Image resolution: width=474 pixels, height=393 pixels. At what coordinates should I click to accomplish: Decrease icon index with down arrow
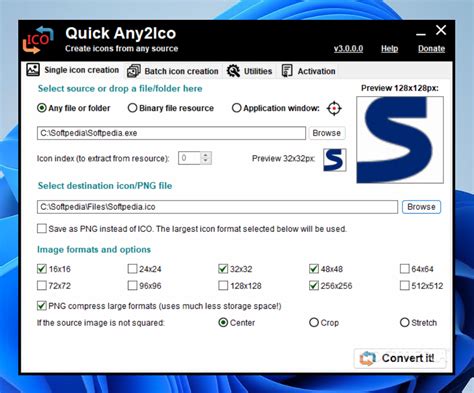206,161
